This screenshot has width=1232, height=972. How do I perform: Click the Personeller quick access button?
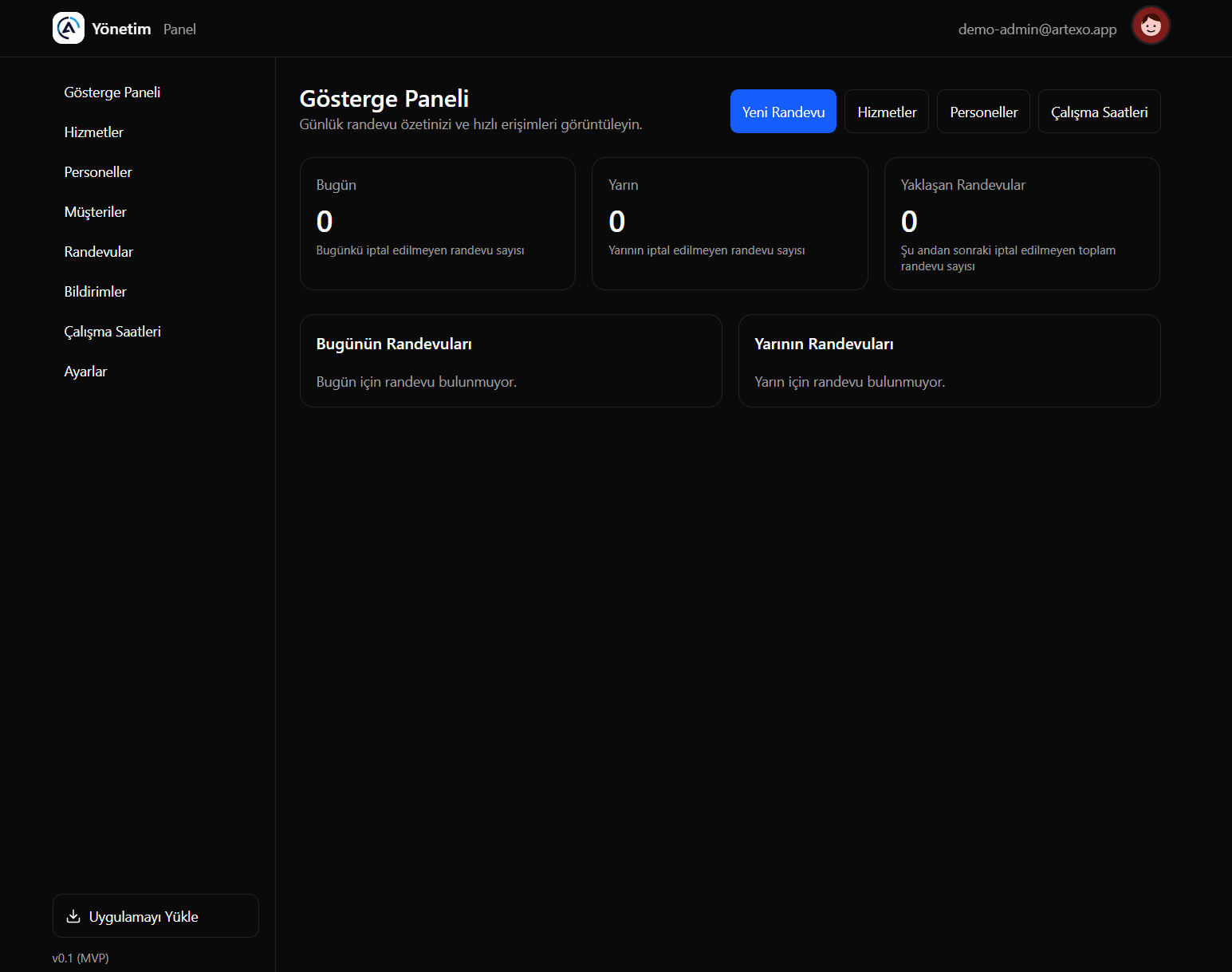click(x=983, y=112)
